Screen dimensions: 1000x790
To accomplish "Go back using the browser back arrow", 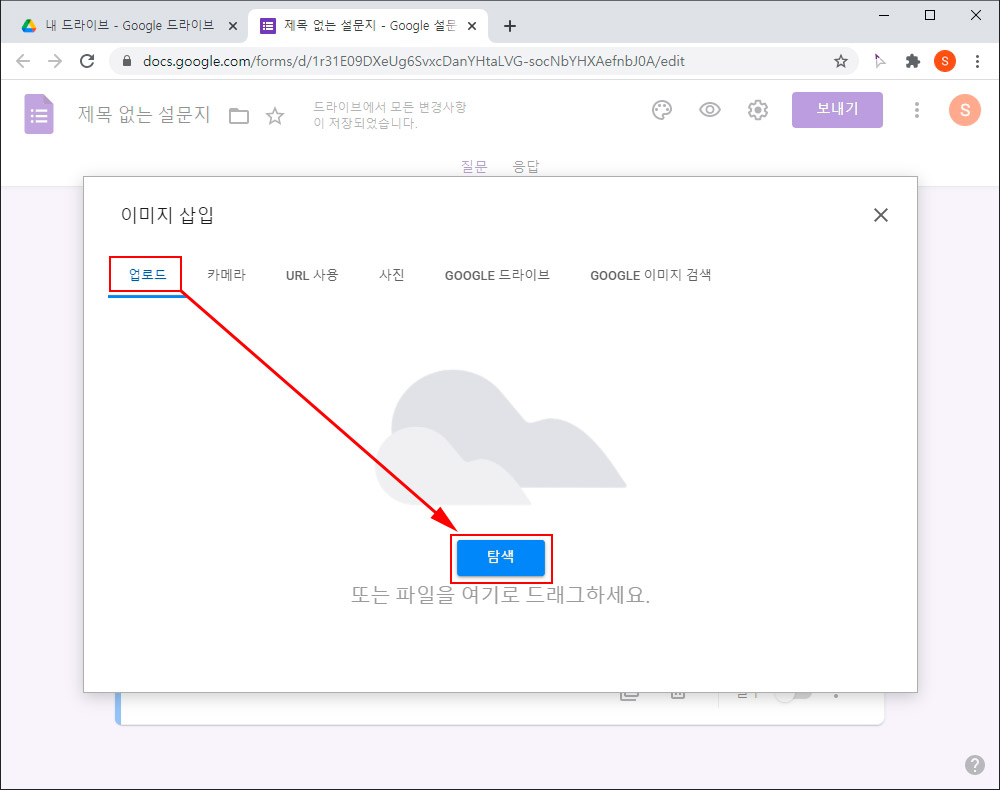I will pos(23,61).
